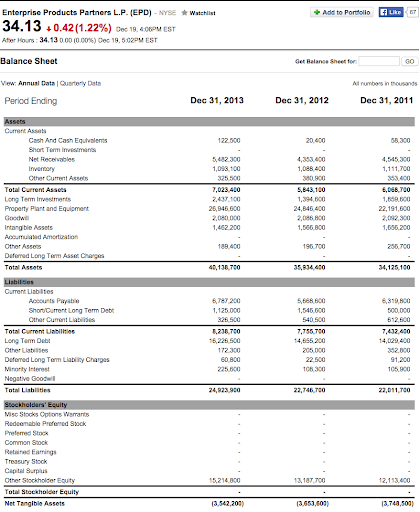Image resolution: width=420 pixels, height=512 pixels.
Task: Click the Get Balance Sheet for input field
Action: click(x=379, y=61)
